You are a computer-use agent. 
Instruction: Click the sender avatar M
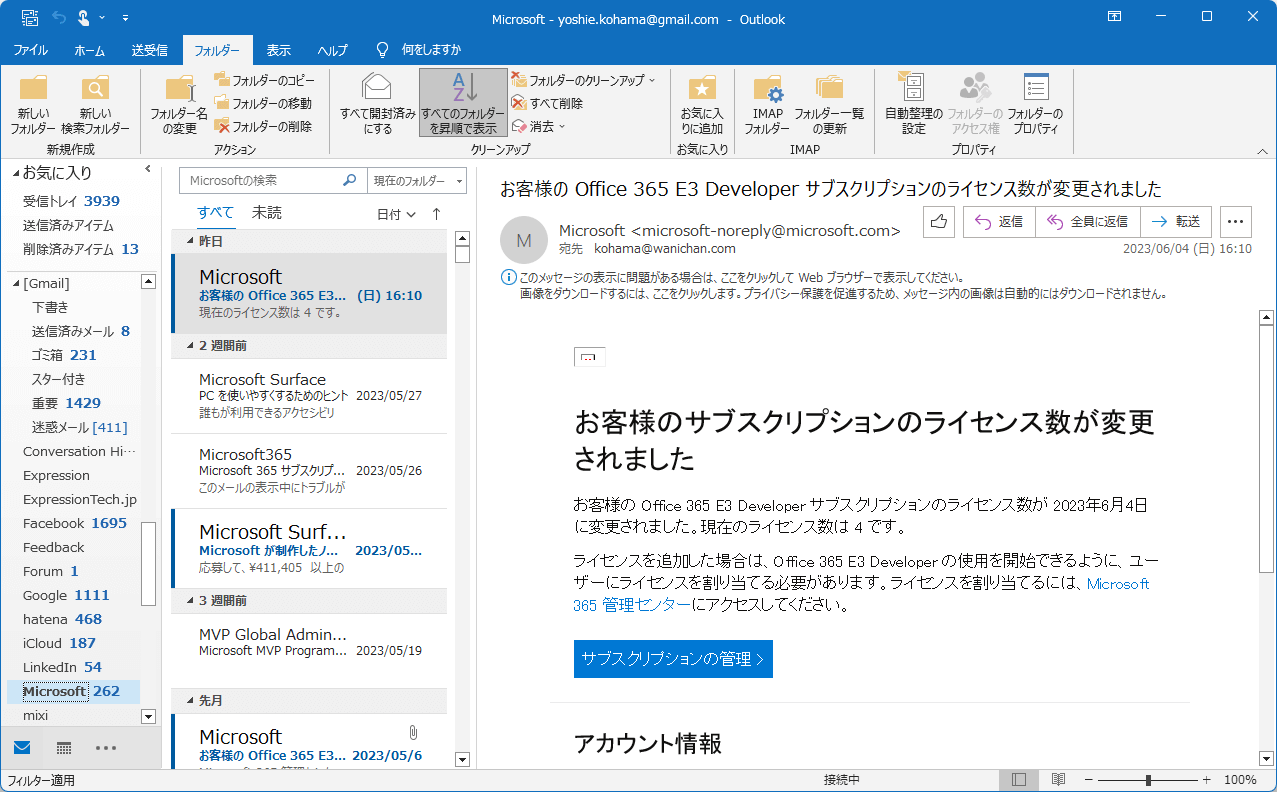click(x=524, y=240)
